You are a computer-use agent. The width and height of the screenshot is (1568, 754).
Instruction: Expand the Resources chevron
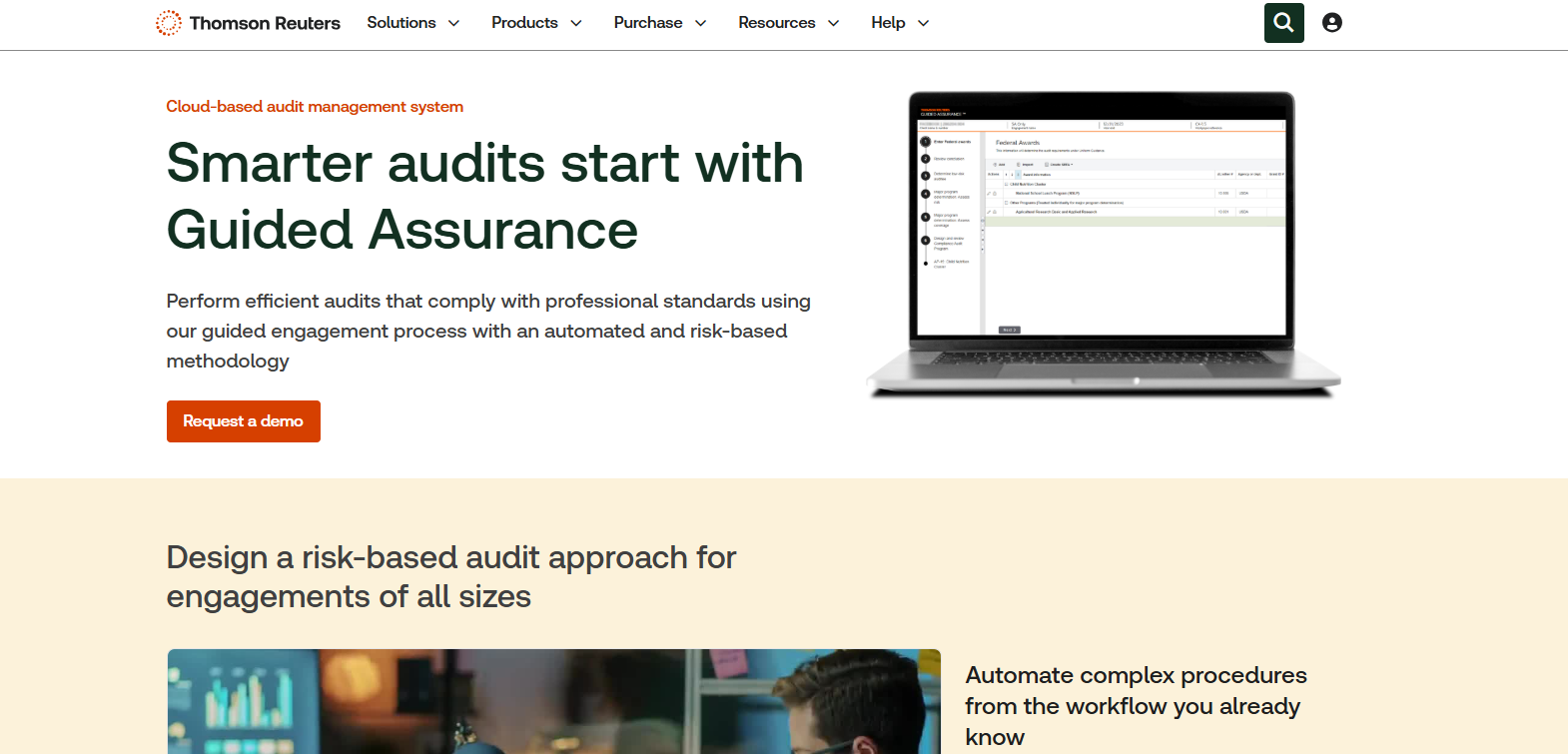[833, 23]
